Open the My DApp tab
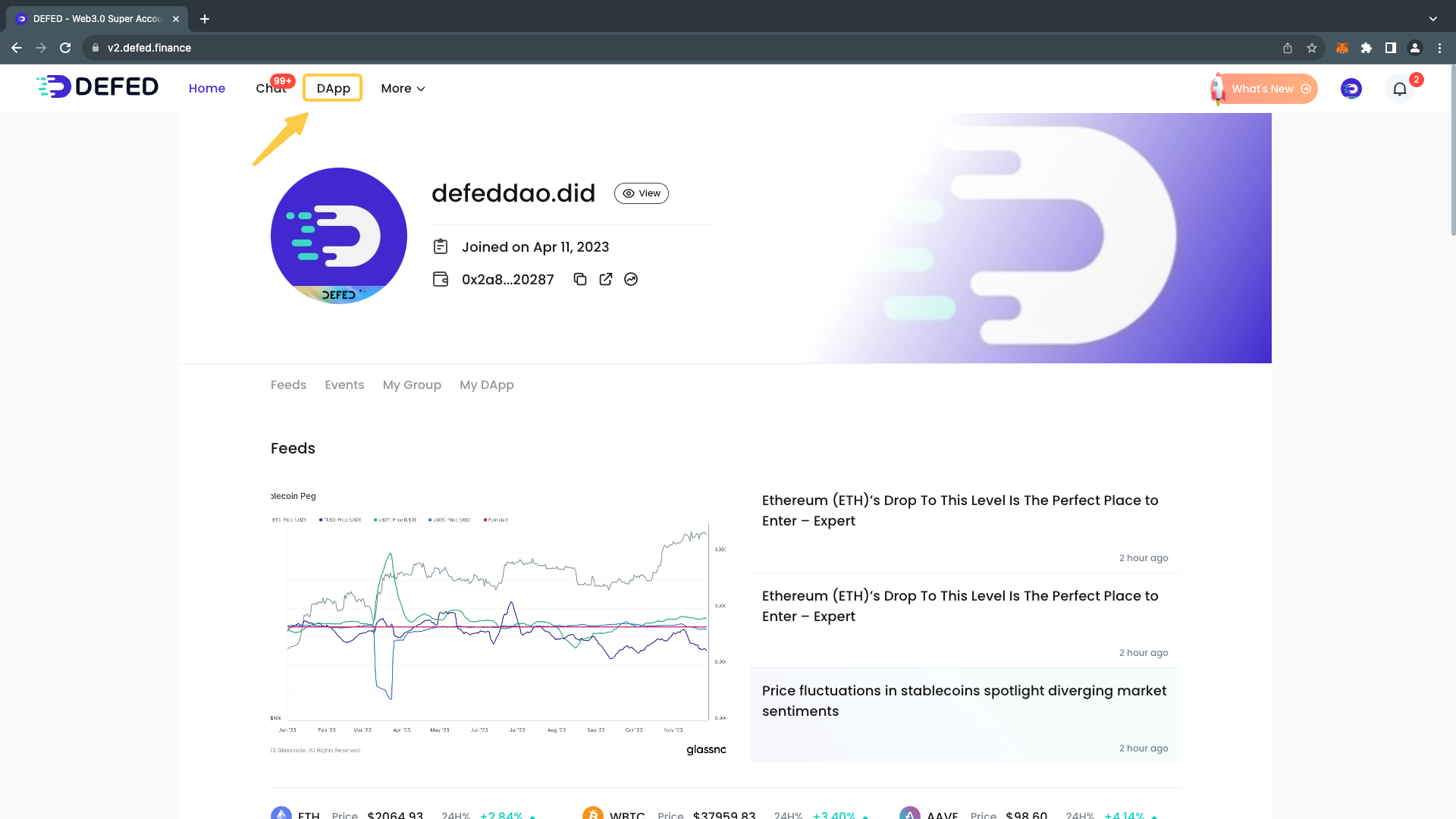The width and height of the screenshot is (1456, 819). [x=487, y=385]
